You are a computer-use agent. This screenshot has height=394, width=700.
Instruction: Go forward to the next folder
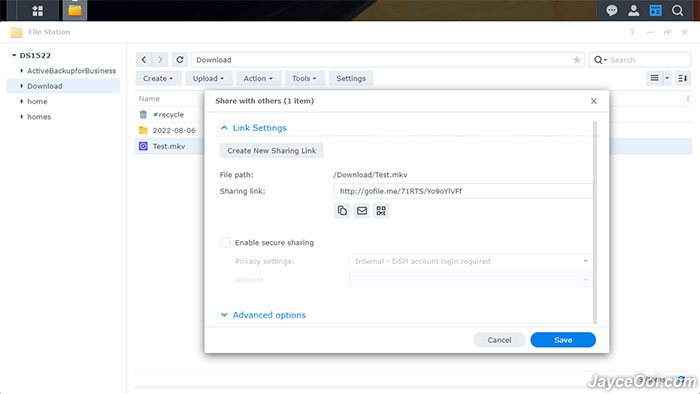tap(160, 59)
